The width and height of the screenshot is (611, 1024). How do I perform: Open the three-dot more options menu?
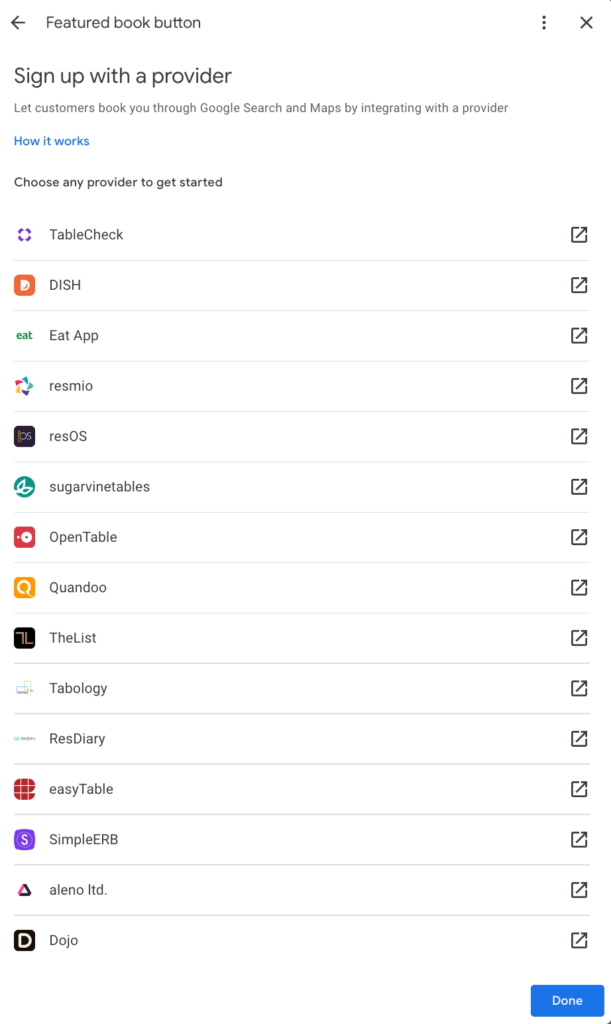(x=544, y=23)
